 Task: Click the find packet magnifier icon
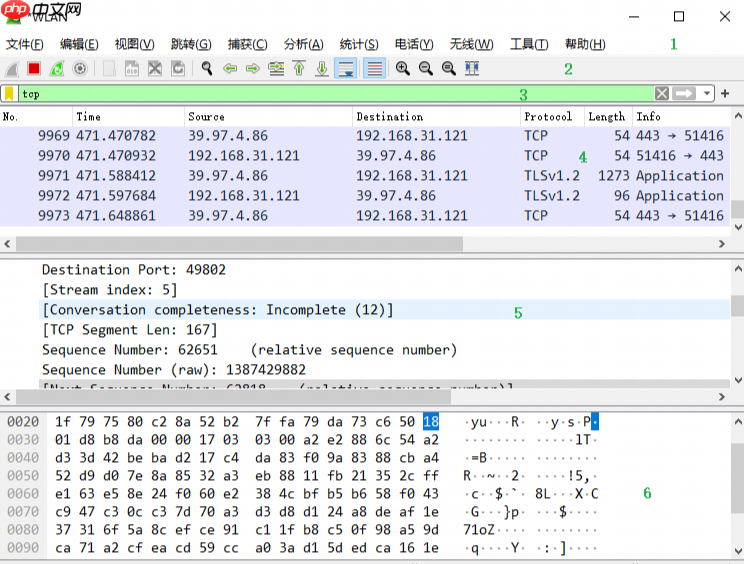click(207, 69)
